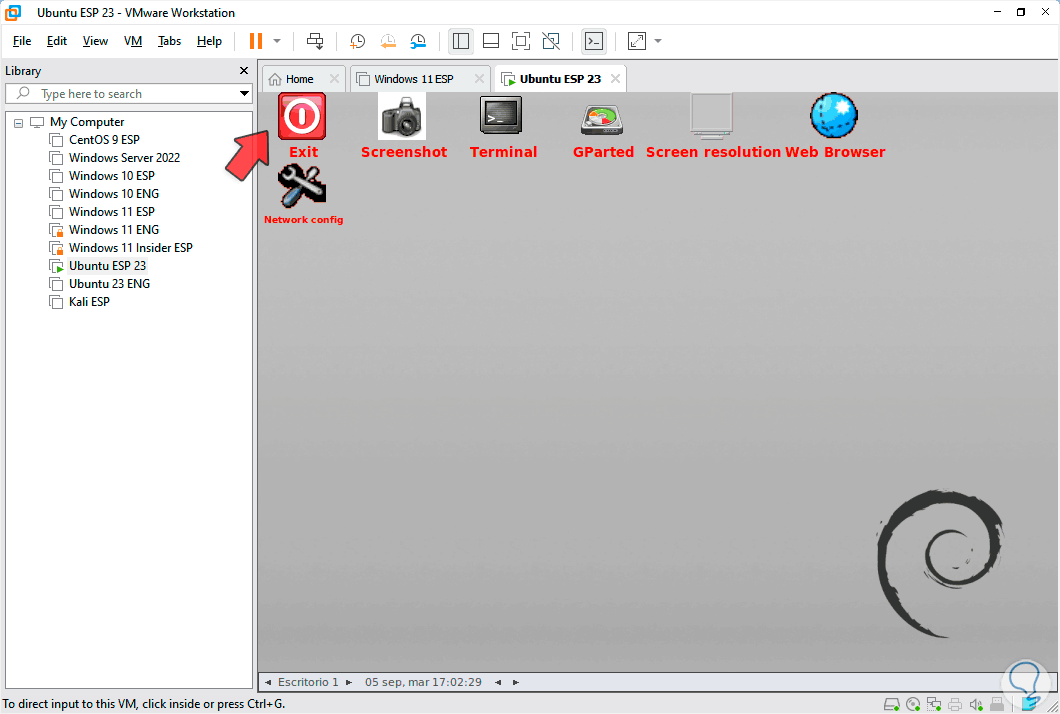Select the Ubuntu ESP 23 tab
The width and height of the screenshot is (1060, 714).
tap(560, 79)
